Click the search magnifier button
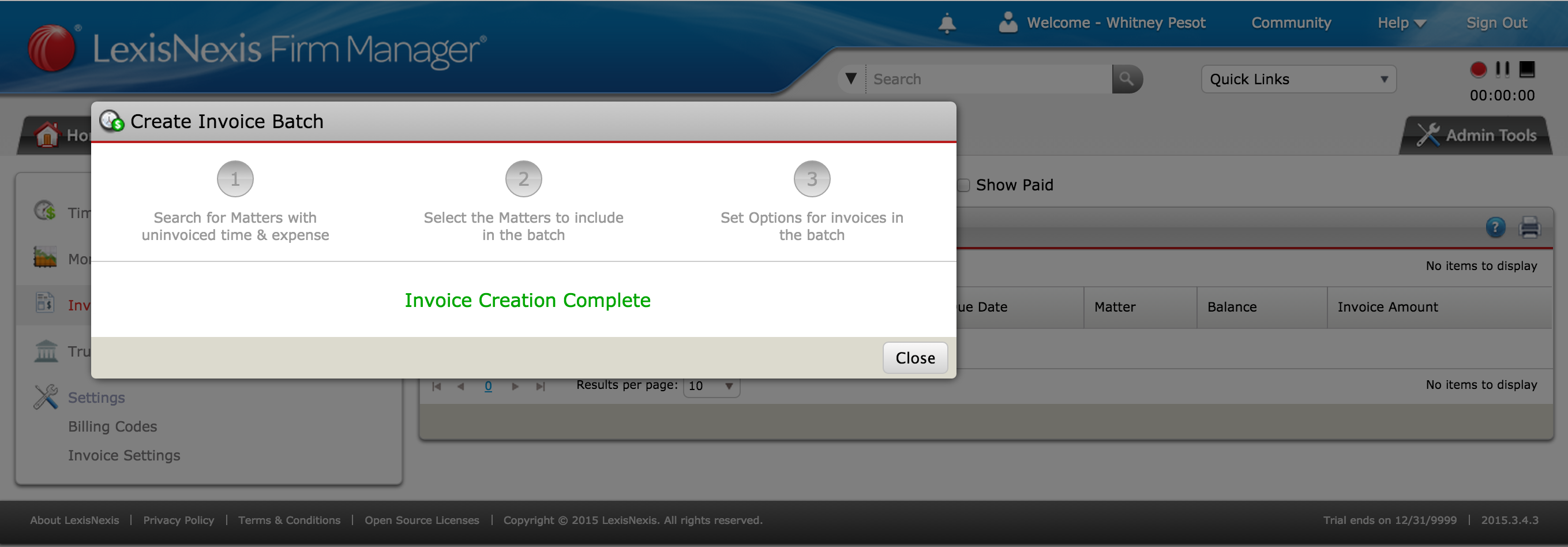Image resolution: width=1568 pixels, height=547 pixels. [1127, 79]
